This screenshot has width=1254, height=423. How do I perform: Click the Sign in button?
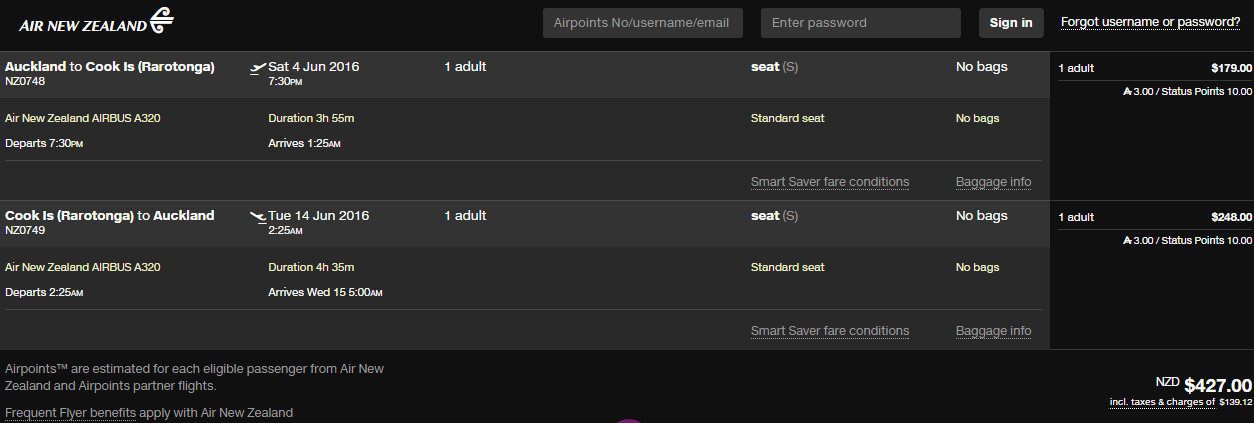tap(1011, 23)
